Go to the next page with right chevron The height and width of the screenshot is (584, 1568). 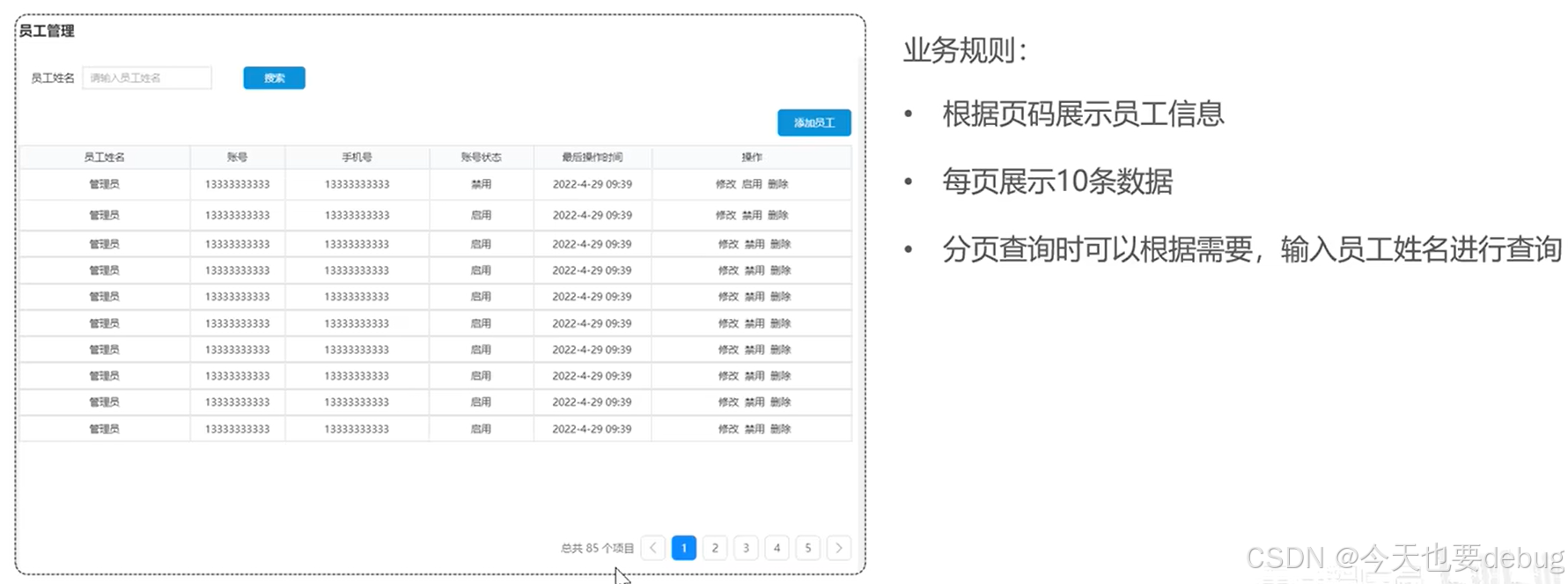(x=839, y=548)
